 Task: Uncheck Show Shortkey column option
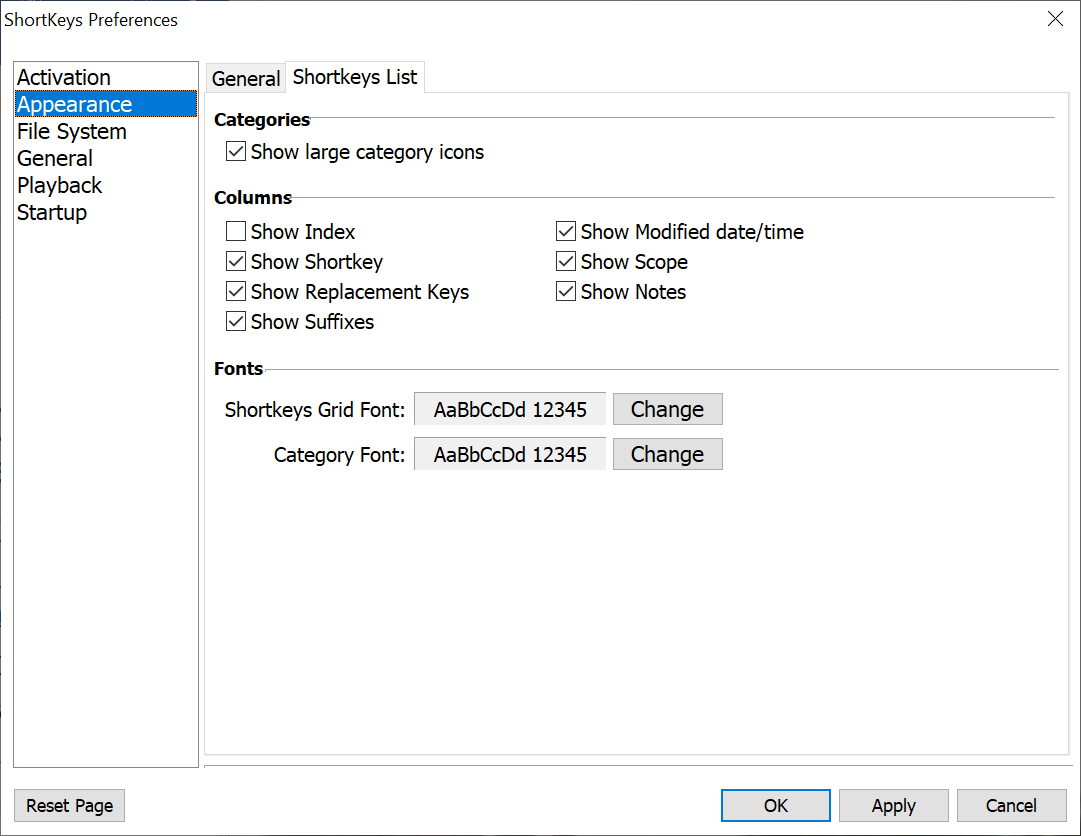pyautogui.click(x=236, y=262)
